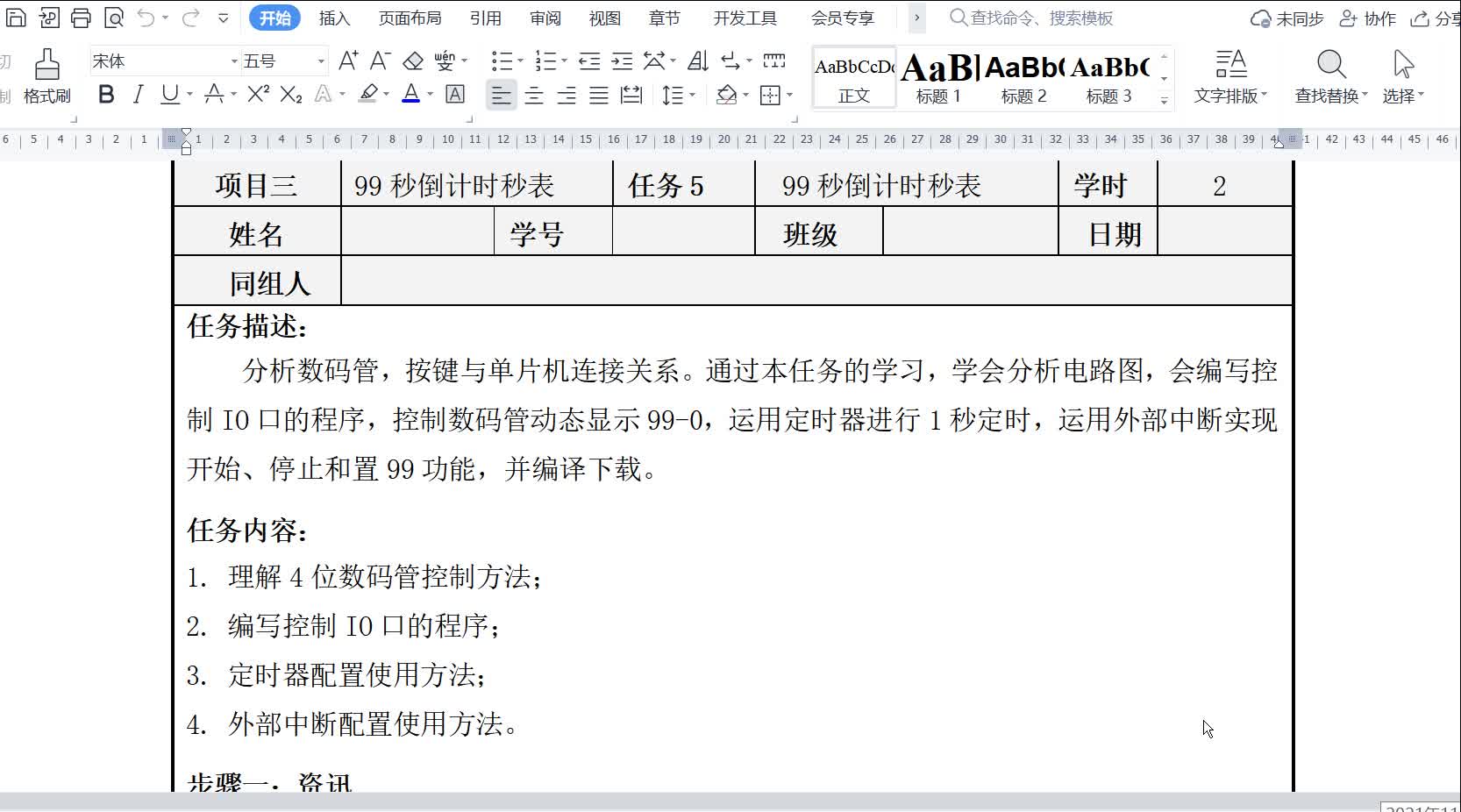Click the show paragraph marks icon

click(x=730, y=61)
